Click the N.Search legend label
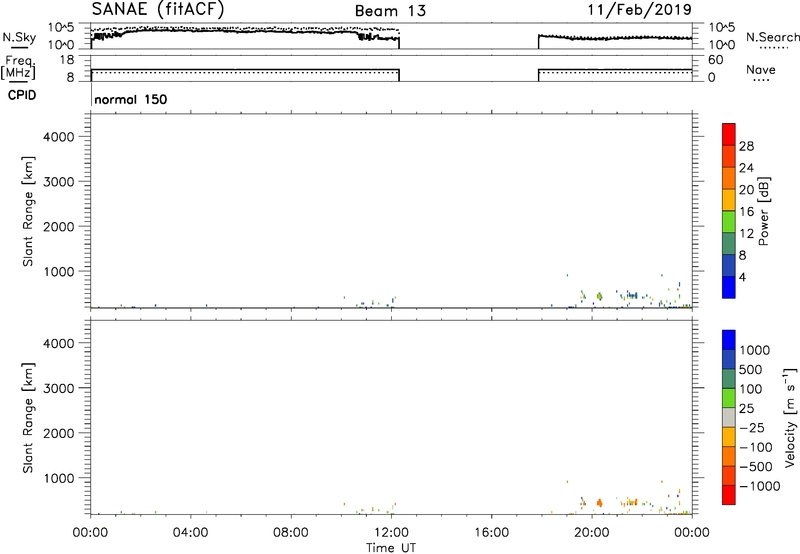The image size is (800, 554). [x=772, y=37]
